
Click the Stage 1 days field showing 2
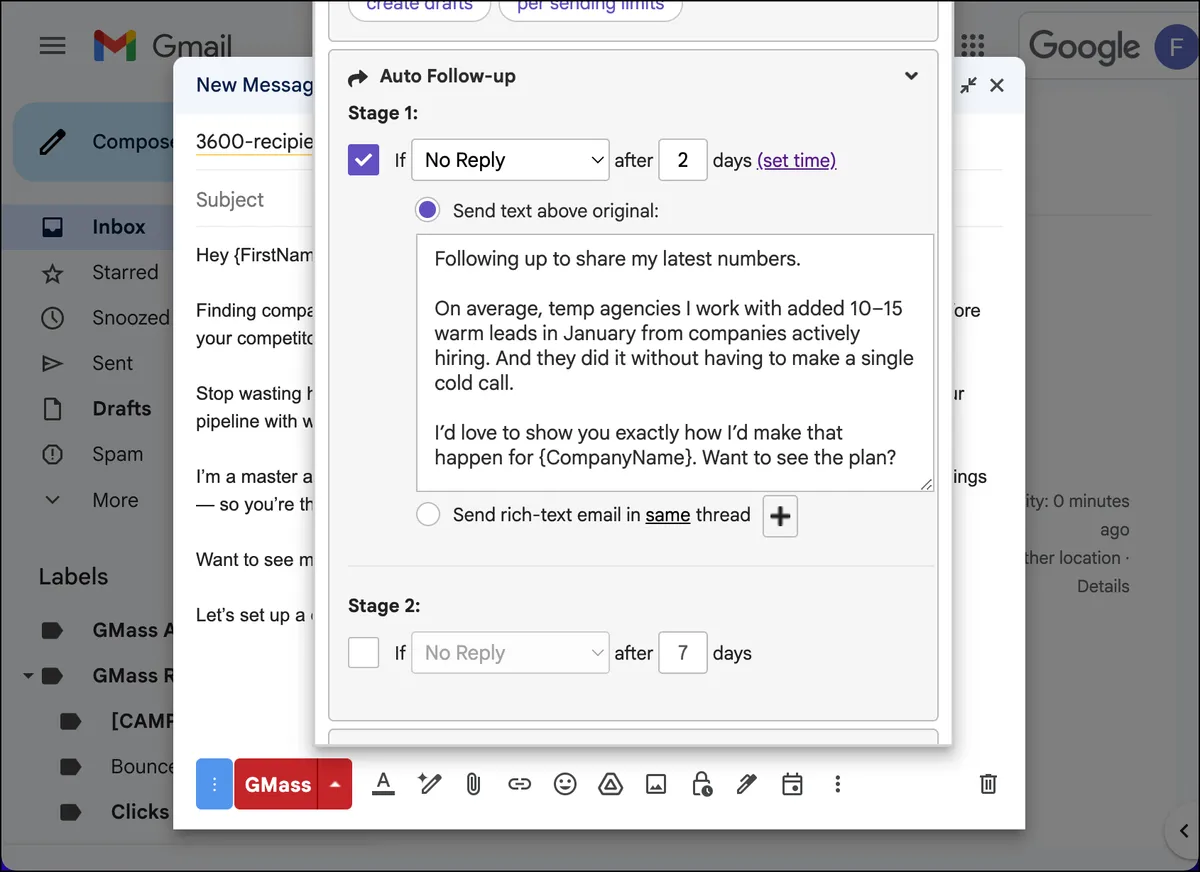683,160
